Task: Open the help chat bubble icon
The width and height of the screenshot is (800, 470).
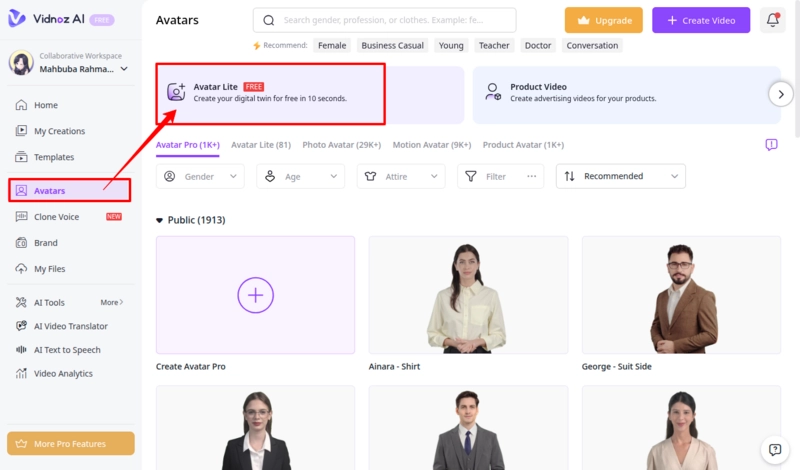Action: 775,450
